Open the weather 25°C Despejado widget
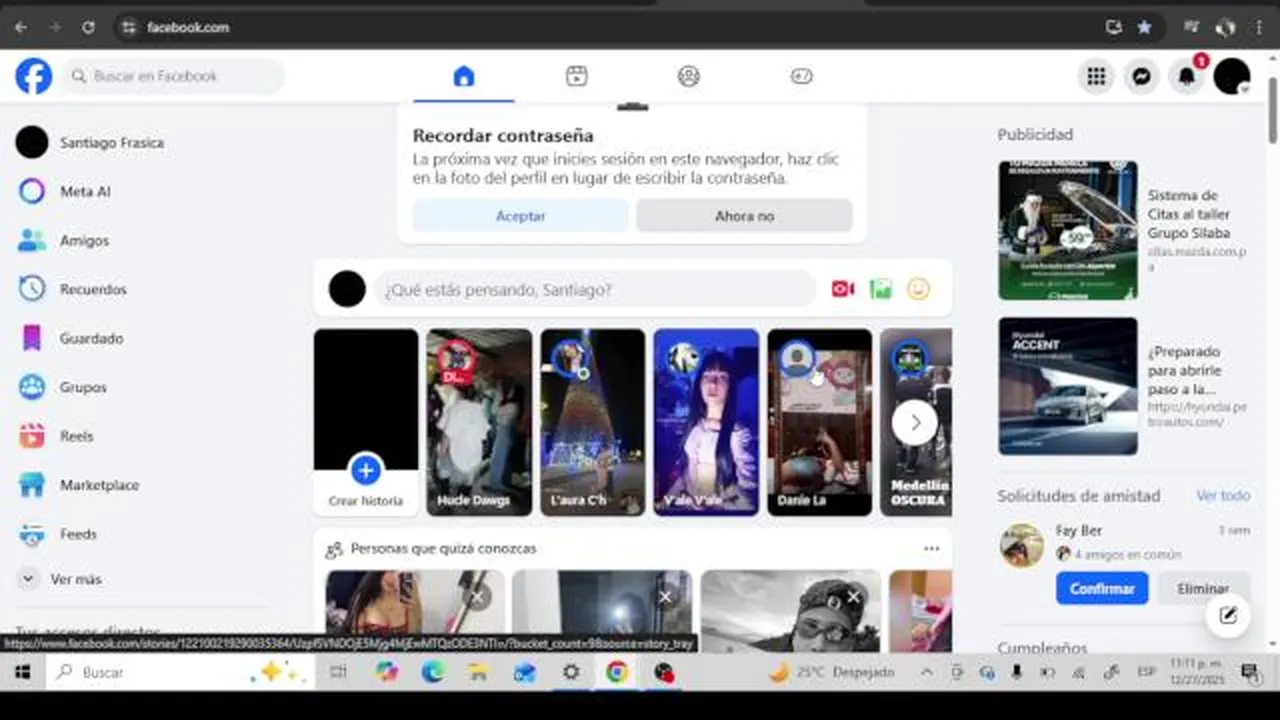 832,673
